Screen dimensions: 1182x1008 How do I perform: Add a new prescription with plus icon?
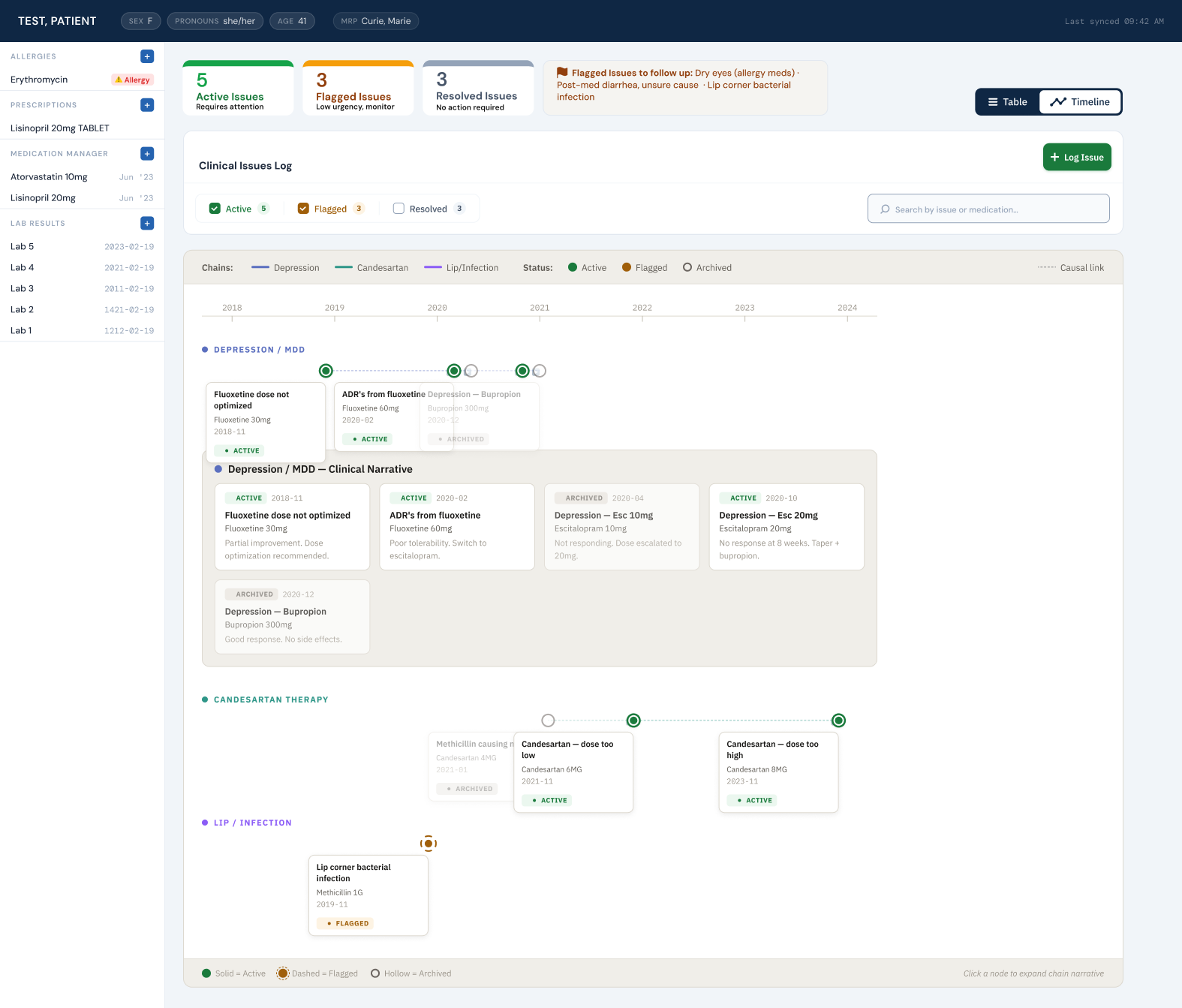pyautogui.click(x=147, y=105)
